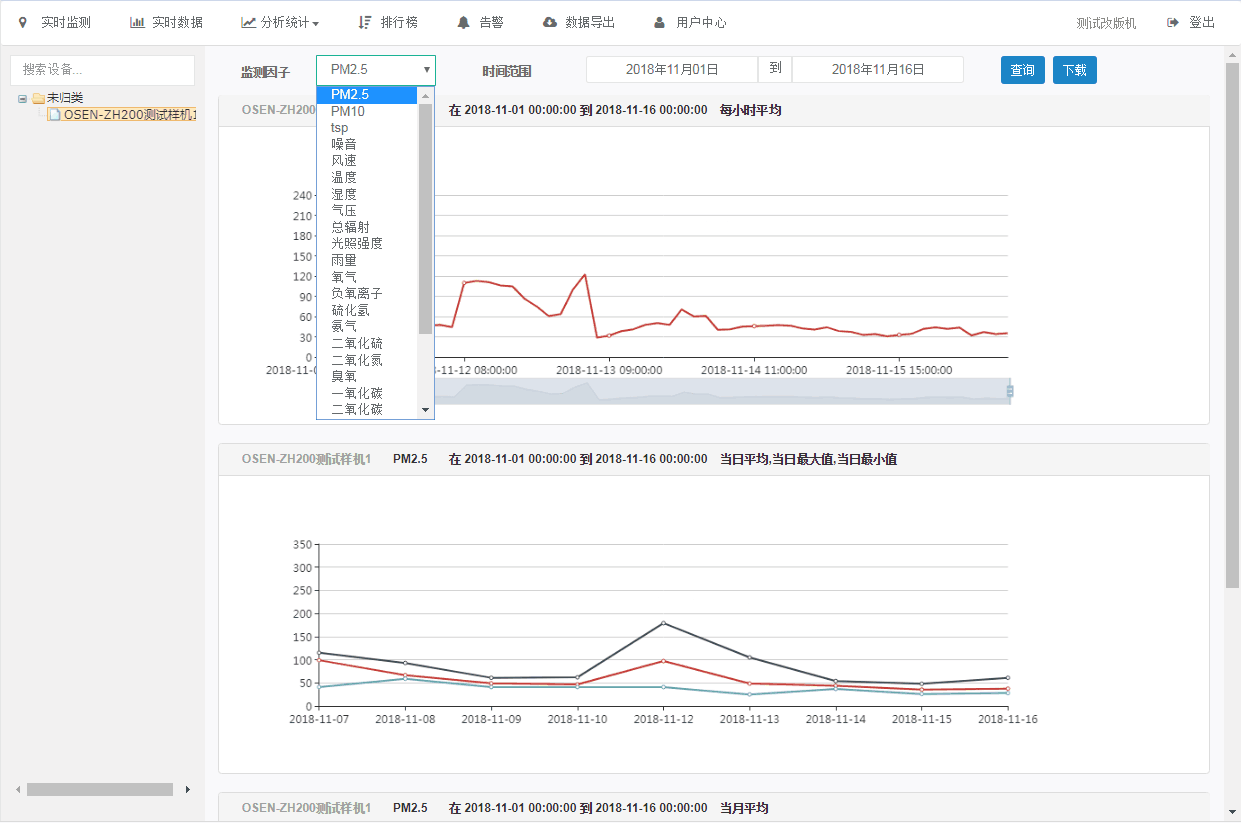The height and width of the screenshot is (823, 1241).
Task: Click the 搜索设备 search field
Action: (x=102, y=70)
